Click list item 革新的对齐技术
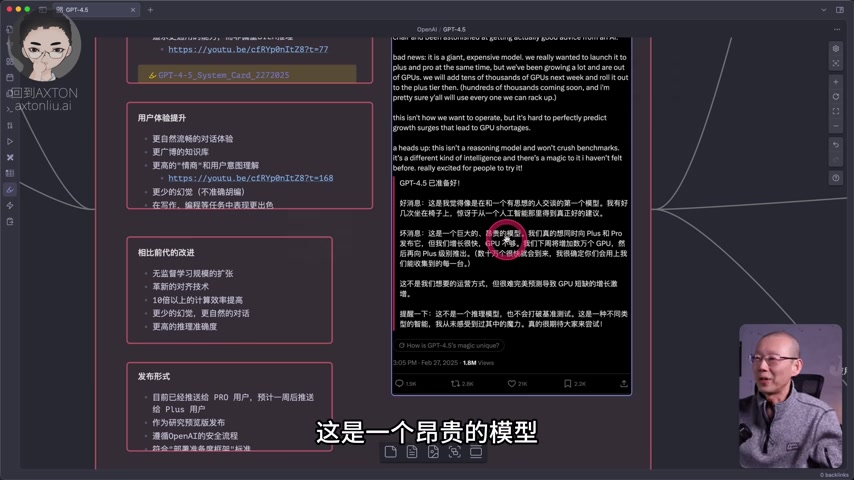This screenshot has width=854, height=480. pos(180,287)
